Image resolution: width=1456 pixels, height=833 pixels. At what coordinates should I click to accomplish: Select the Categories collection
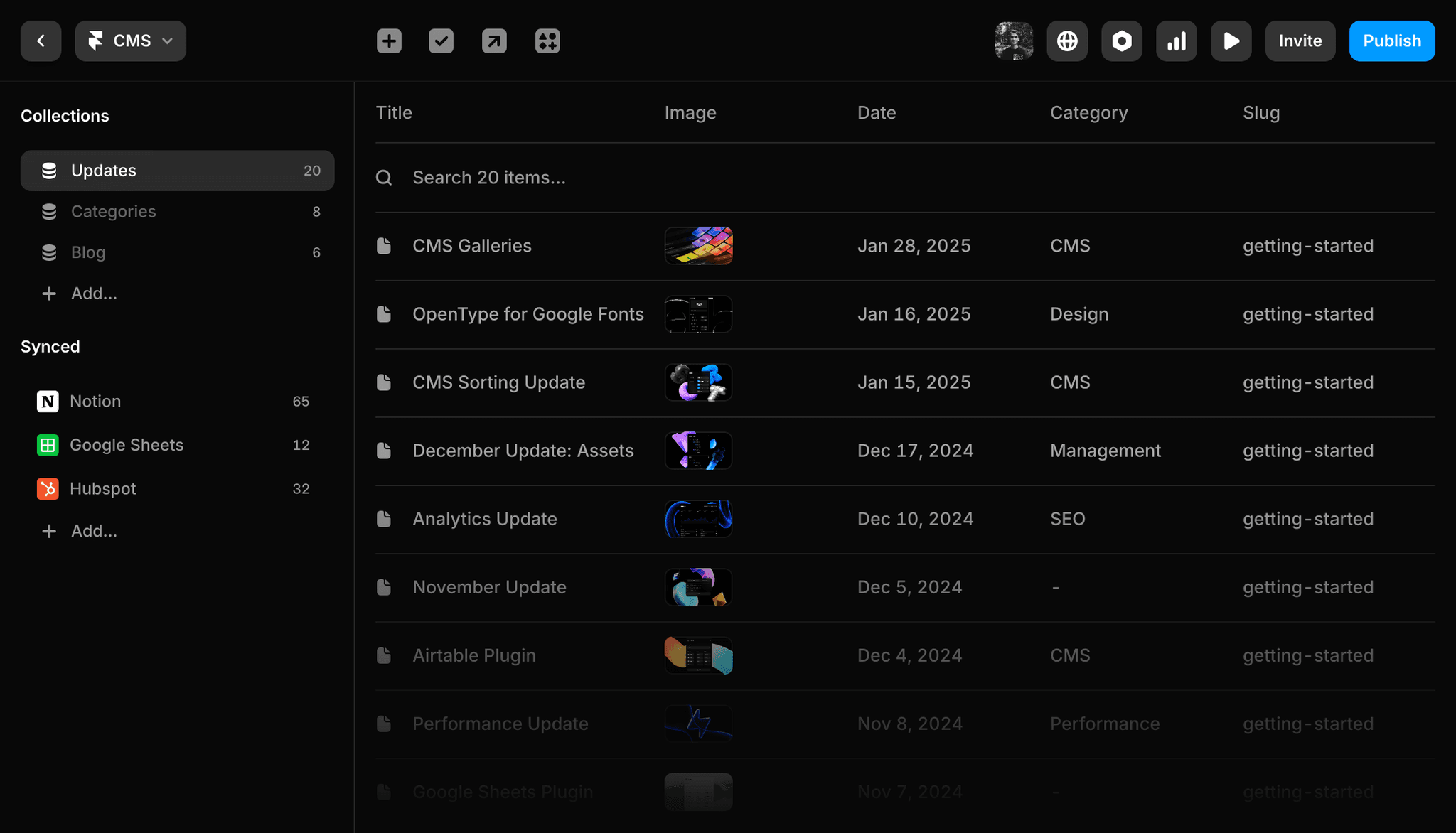[x=114, y=212]
